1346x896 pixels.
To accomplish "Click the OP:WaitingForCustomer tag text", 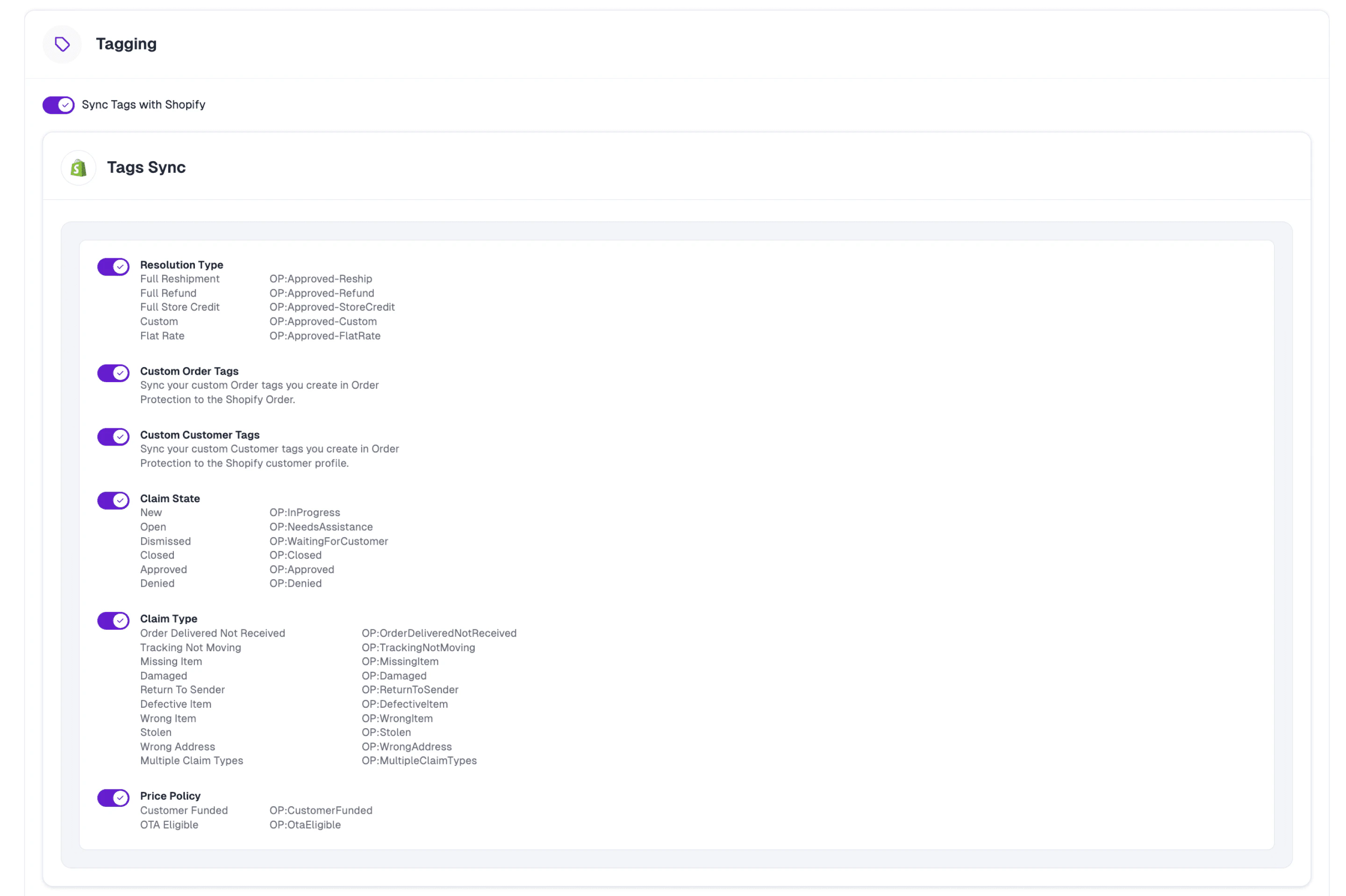I will click(329, 540).
